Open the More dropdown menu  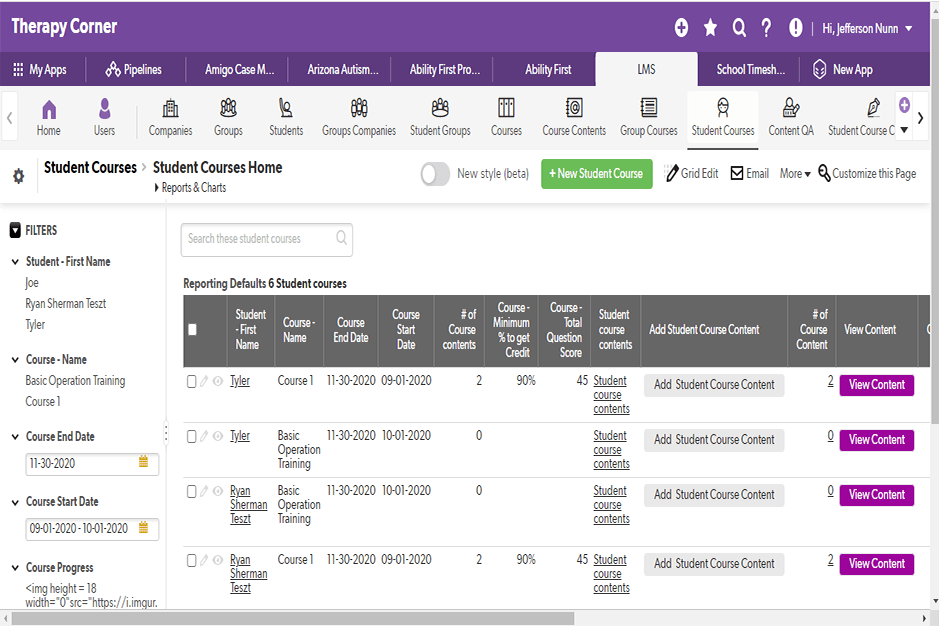795,174
